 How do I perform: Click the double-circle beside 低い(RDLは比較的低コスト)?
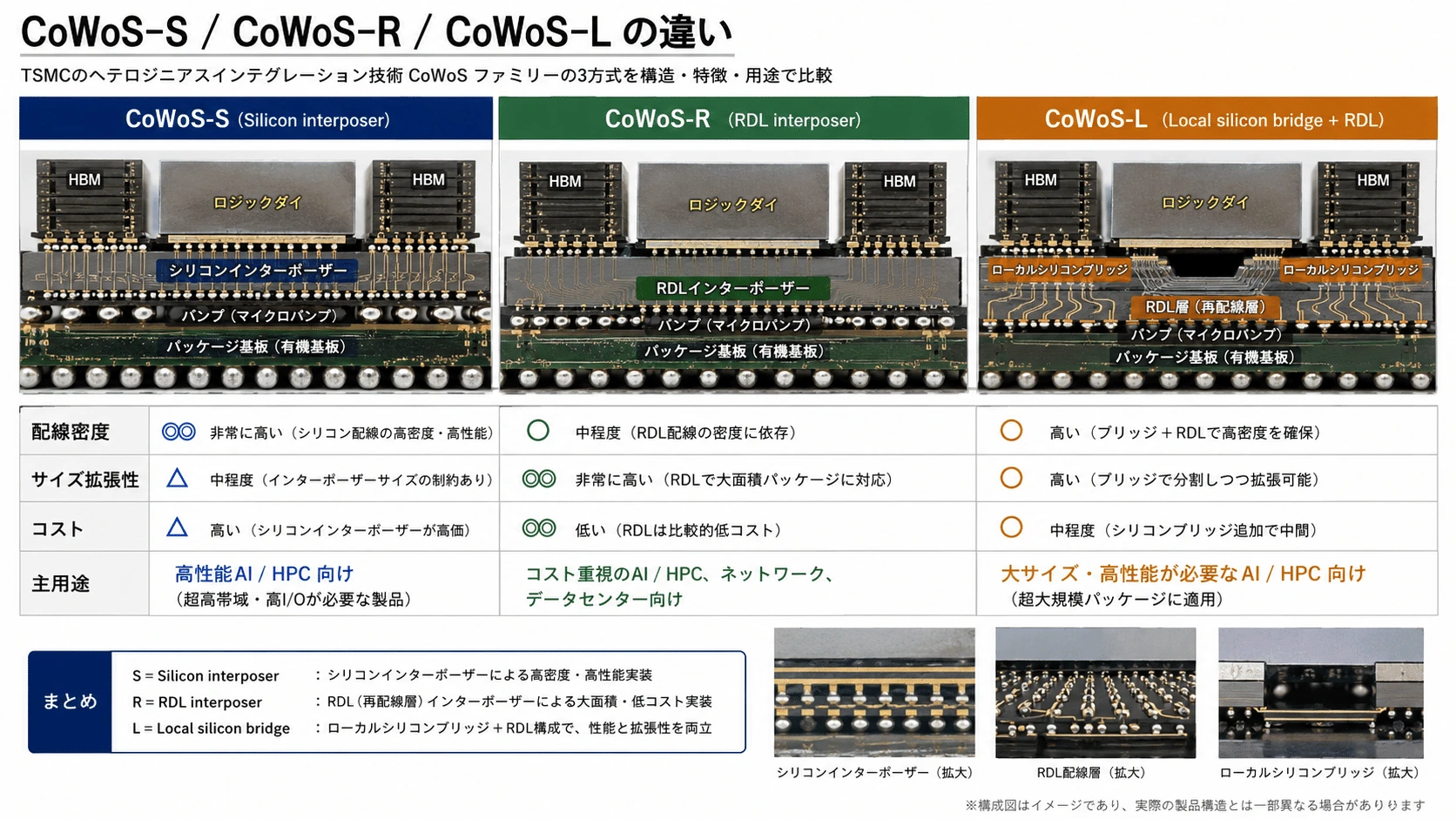[x=539, y=528]
